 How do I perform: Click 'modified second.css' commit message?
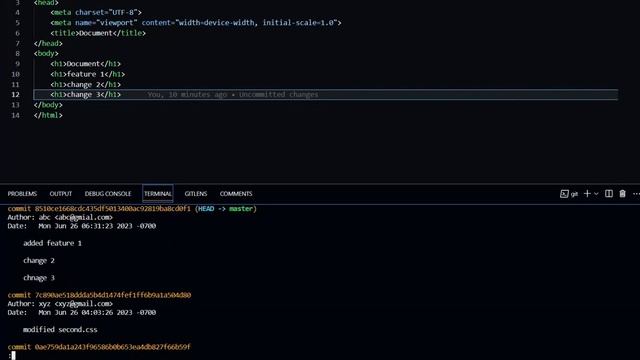pyautogui.click(x=60, y=329)
